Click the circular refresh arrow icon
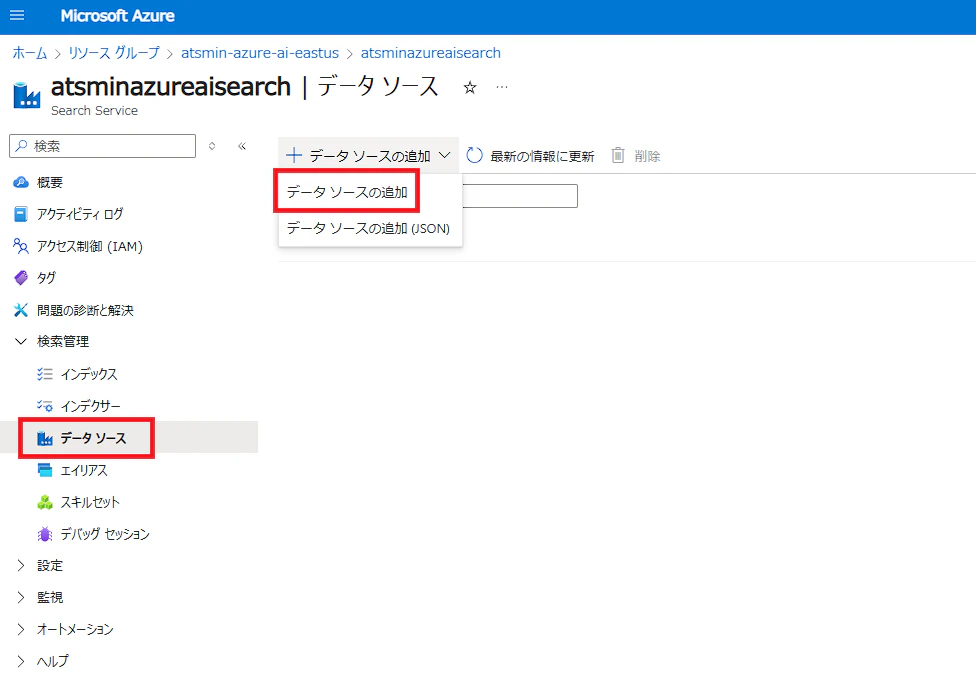This screenshot has height=674, width=976. pyautogui.click(x=474, y=155)
